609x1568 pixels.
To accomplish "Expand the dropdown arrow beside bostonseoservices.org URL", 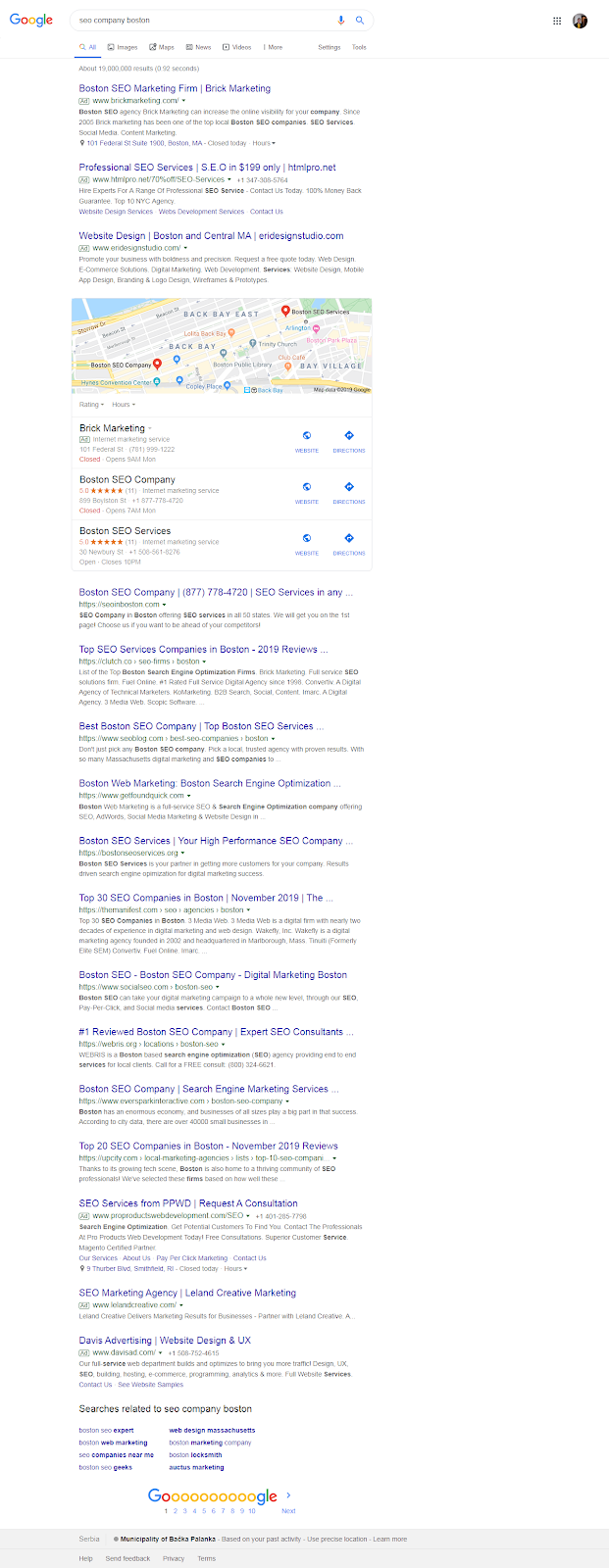I will tap(183, 854).
